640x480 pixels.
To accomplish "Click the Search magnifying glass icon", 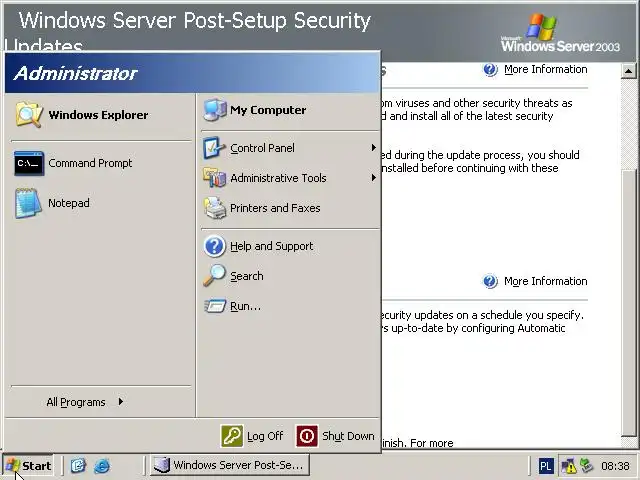I will [214, 275].
